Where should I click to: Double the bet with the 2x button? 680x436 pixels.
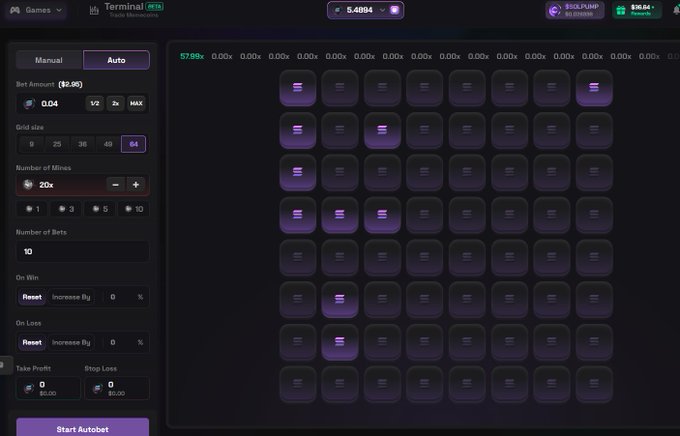click(x=115, y=103)
